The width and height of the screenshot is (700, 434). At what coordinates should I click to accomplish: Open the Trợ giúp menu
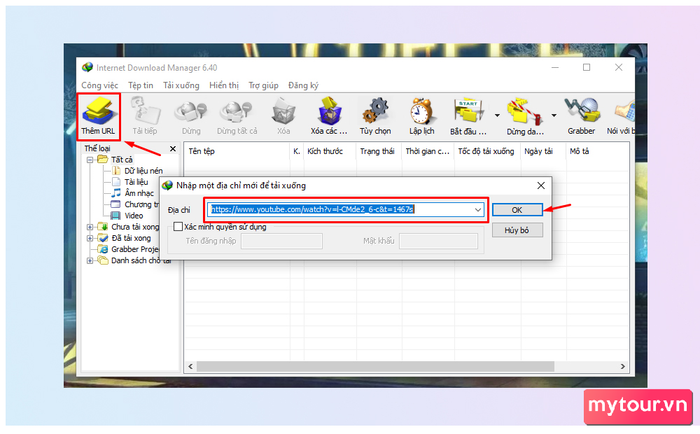pos(263,85)
